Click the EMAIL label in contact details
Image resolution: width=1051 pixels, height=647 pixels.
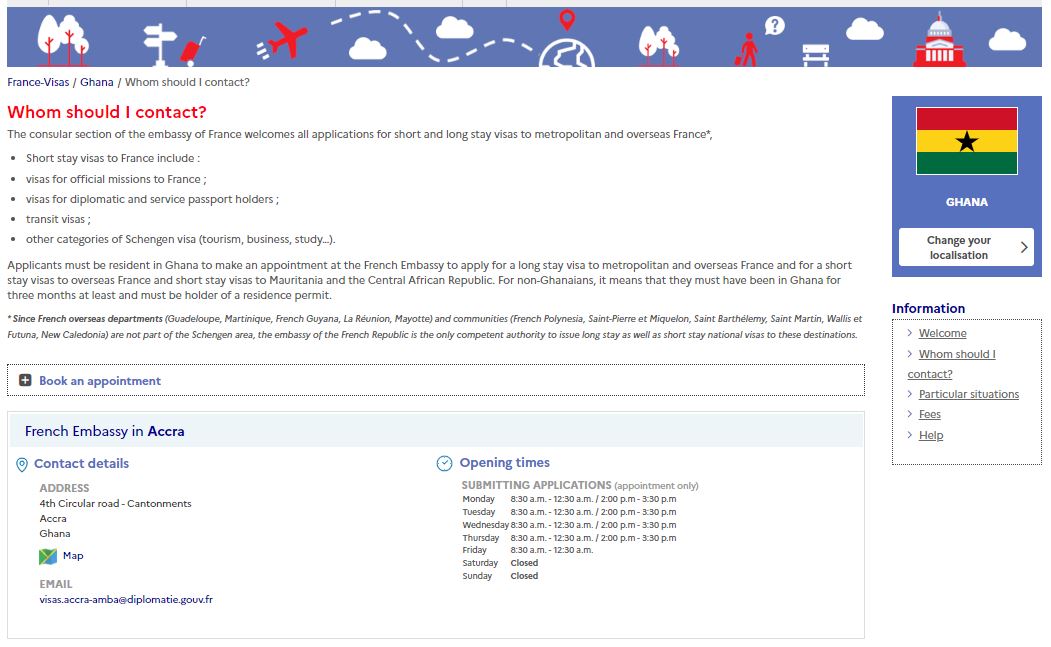click(x=56, y=584)
